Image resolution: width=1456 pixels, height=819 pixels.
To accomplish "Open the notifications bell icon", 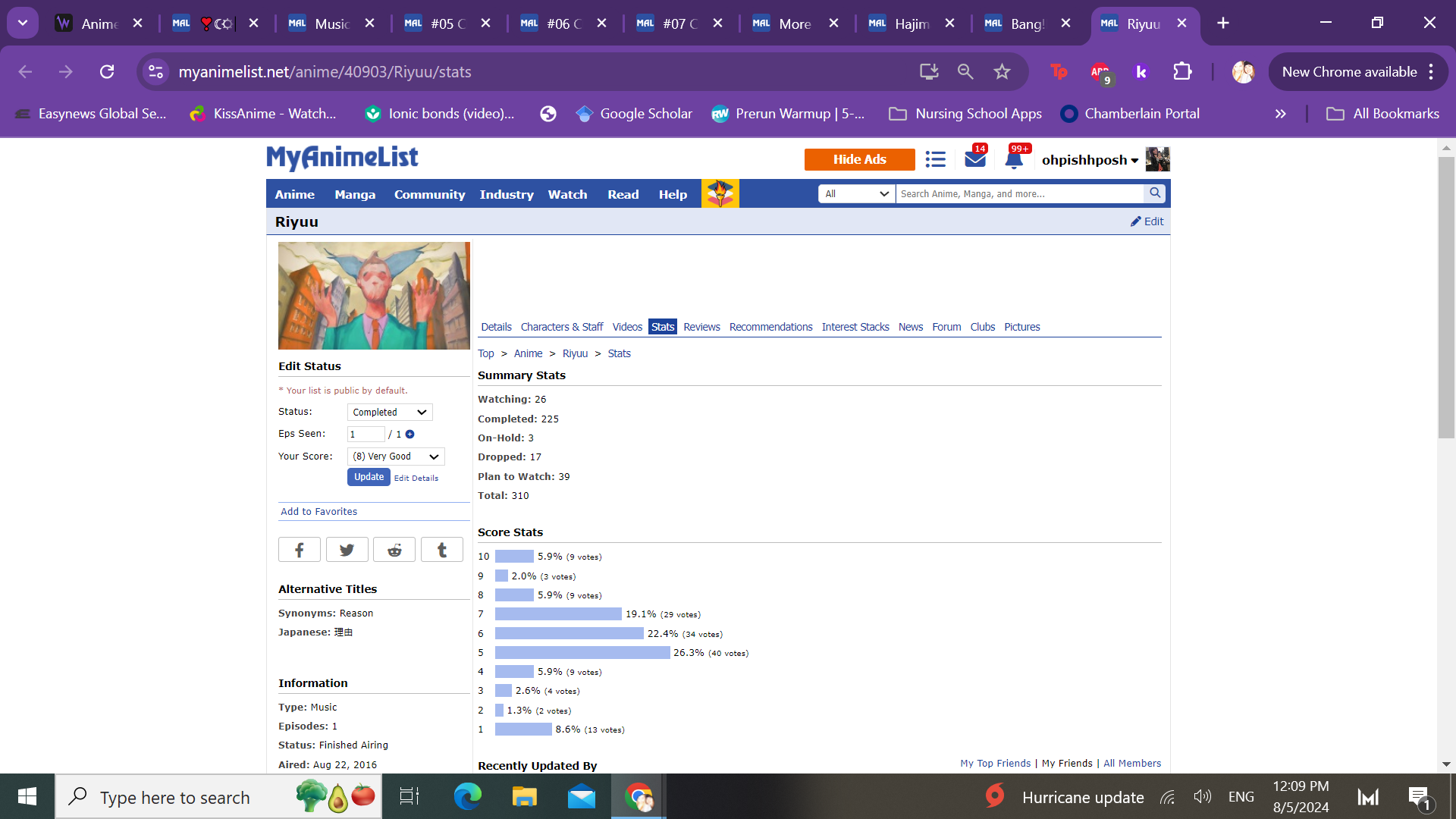I will (1014, 159).
